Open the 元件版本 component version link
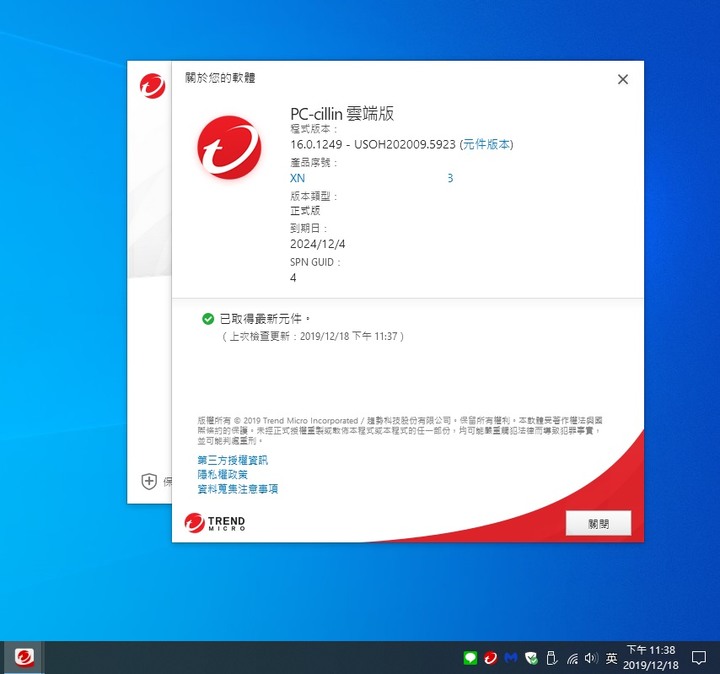The width and height of the screenshot is (720, 674). click(486, 144)
